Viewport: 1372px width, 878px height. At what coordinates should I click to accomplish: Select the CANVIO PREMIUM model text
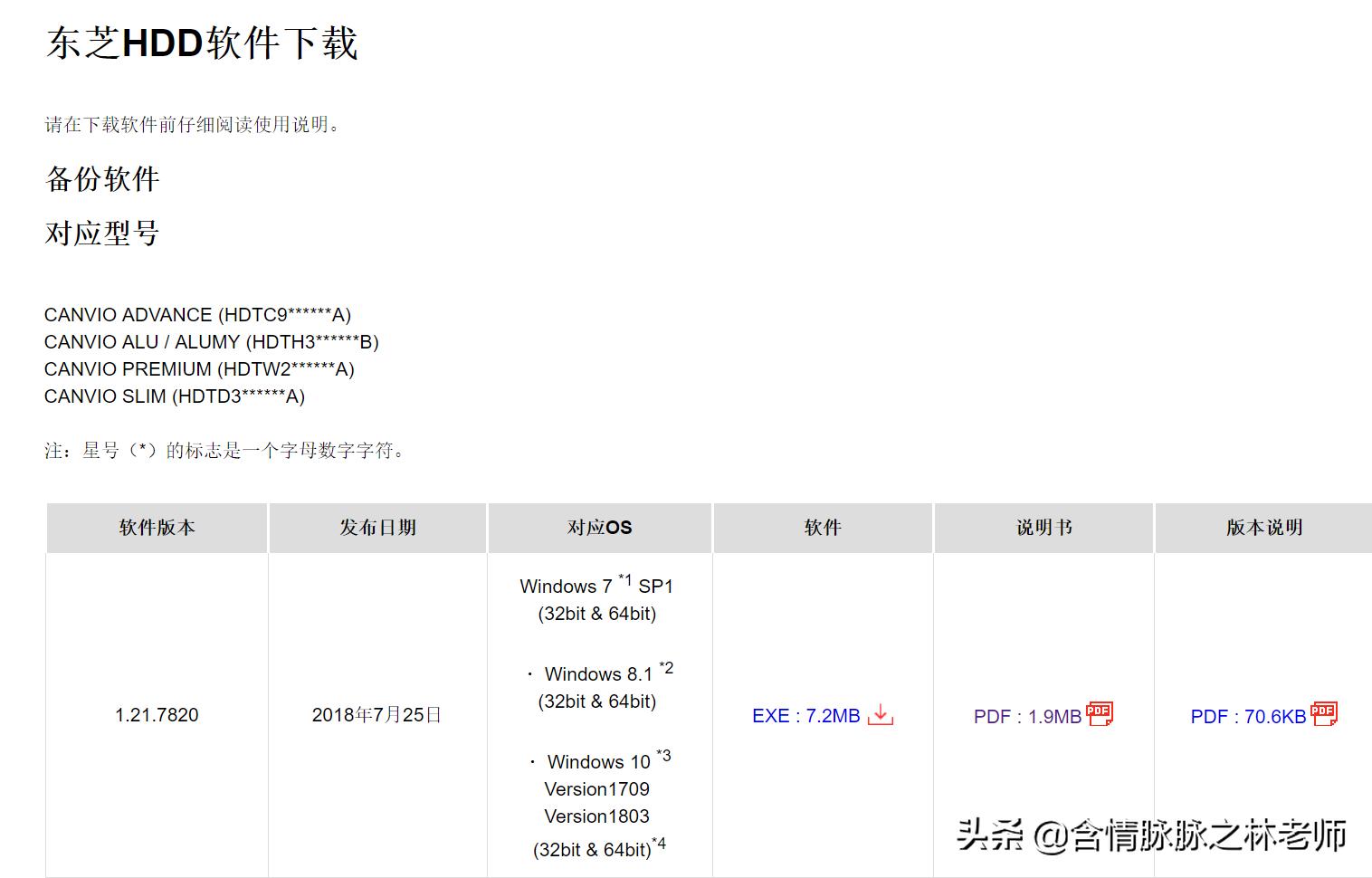coord(200,369)
